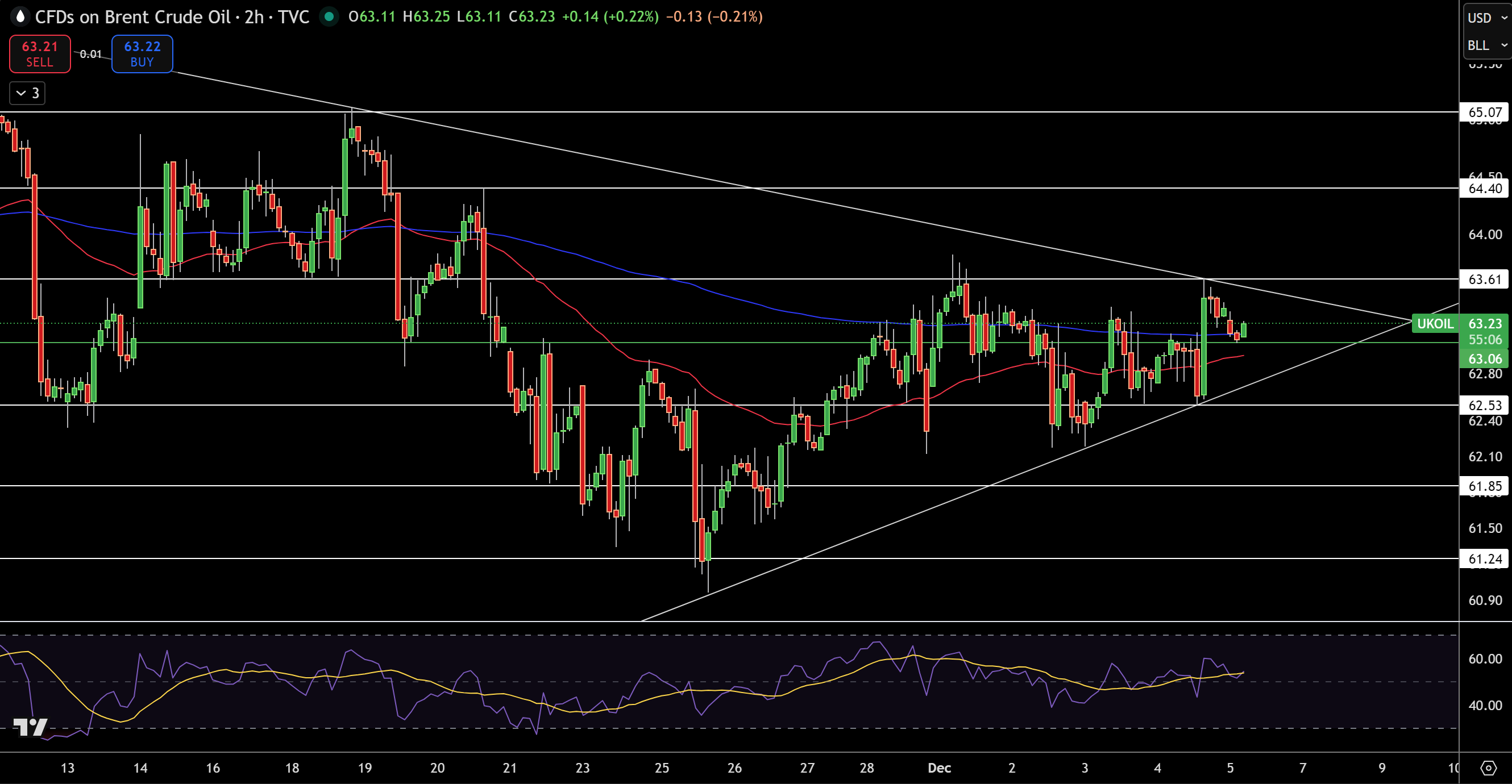This screenshot has width=1512, height=784.
Task: Expand the collapsed indicators legend showing 3
Action: coord(28,93)
